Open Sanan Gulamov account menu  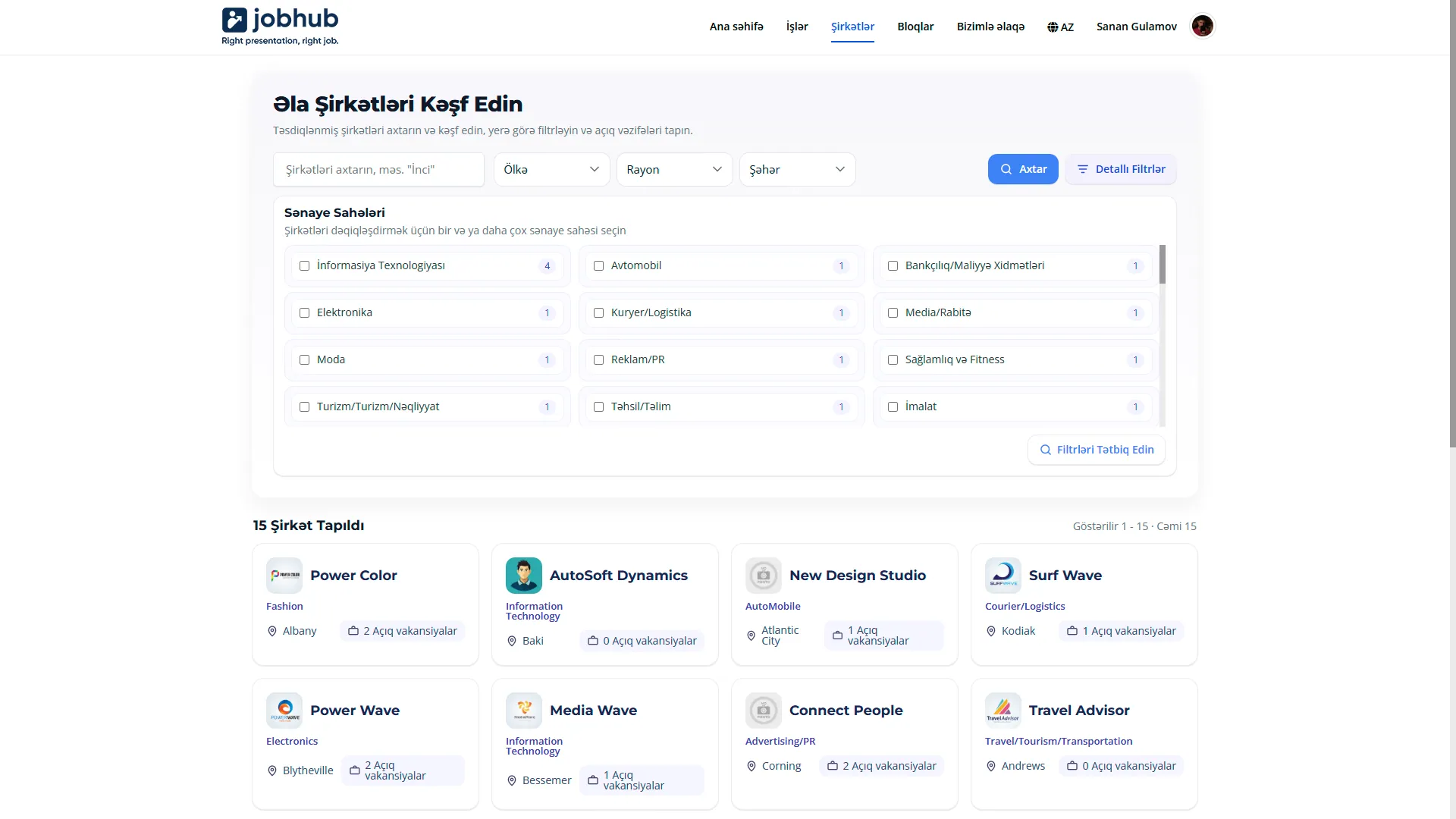[1136, 27]
